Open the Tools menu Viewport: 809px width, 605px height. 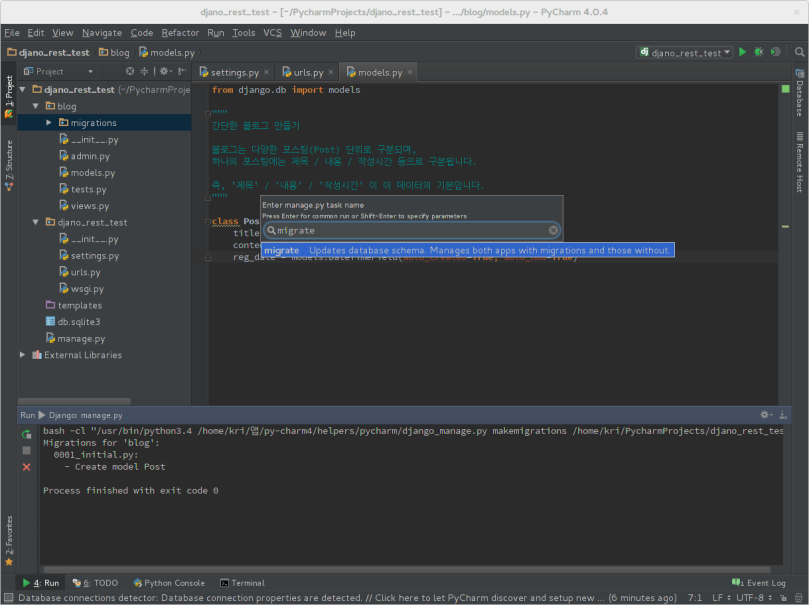pos(244,33)
